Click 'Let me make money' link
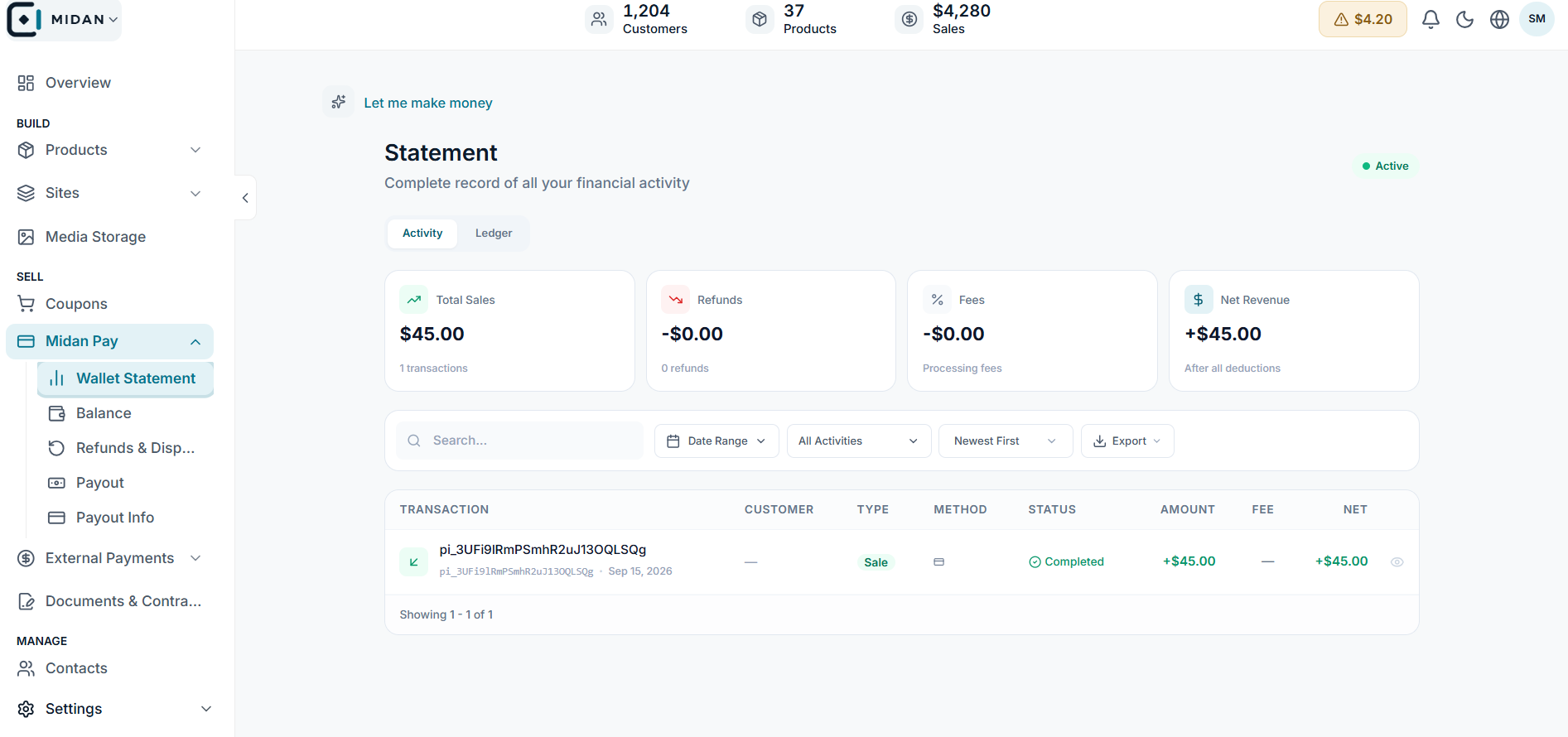Image resolution: width=1568 pixels, height=737 pixels. (x=428, y=103)
